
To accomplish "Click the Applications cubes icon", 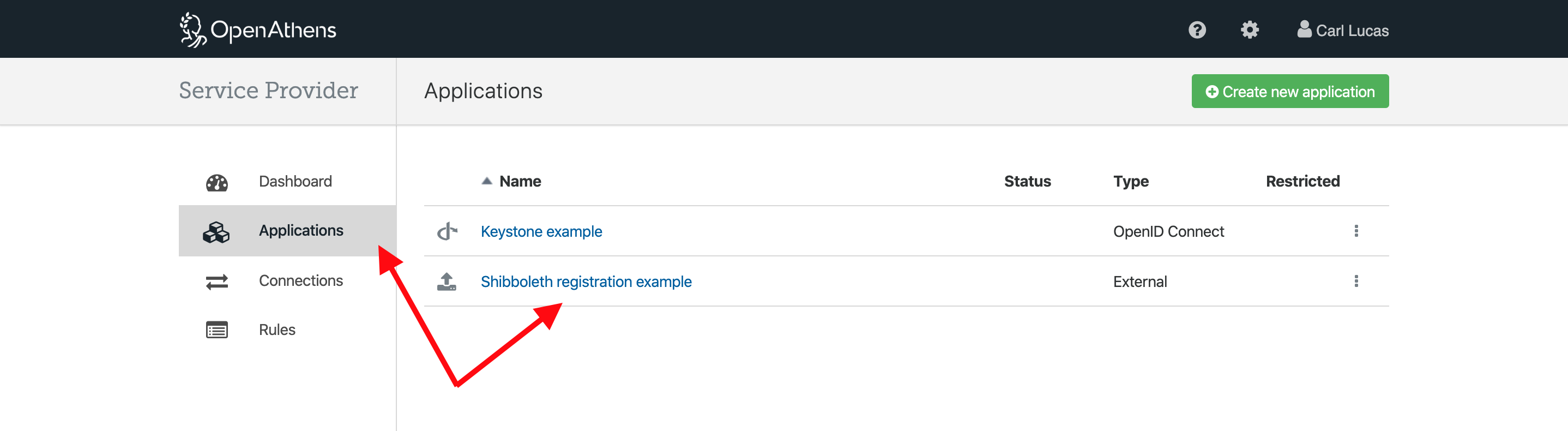I will click(216, 232).
